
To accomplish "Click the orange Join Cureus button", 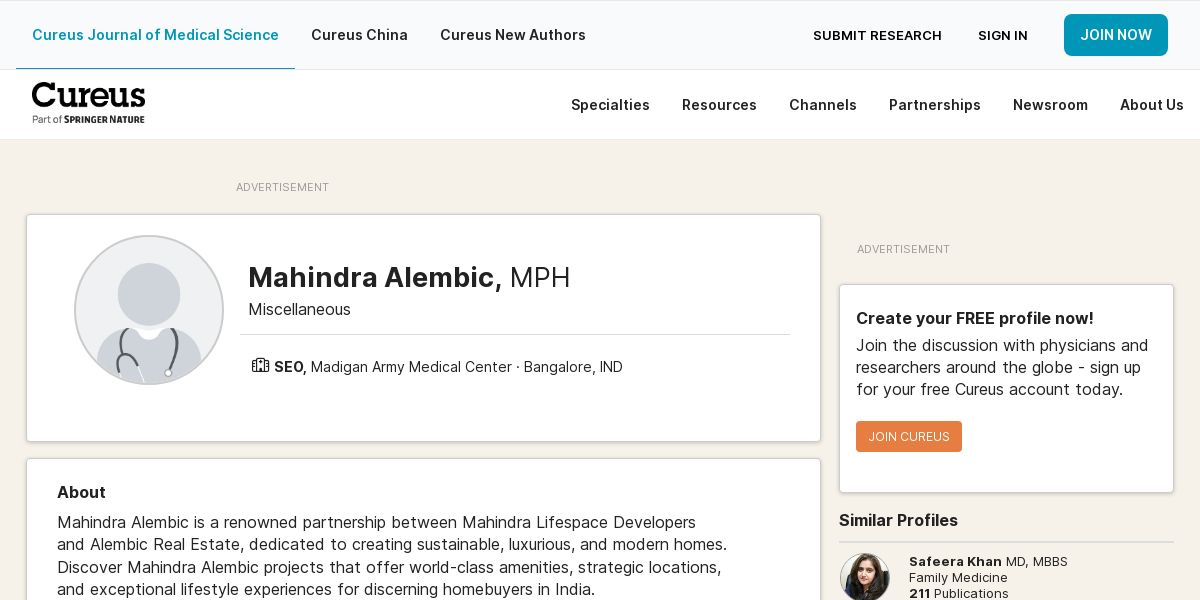I will [x=908, y=436].
